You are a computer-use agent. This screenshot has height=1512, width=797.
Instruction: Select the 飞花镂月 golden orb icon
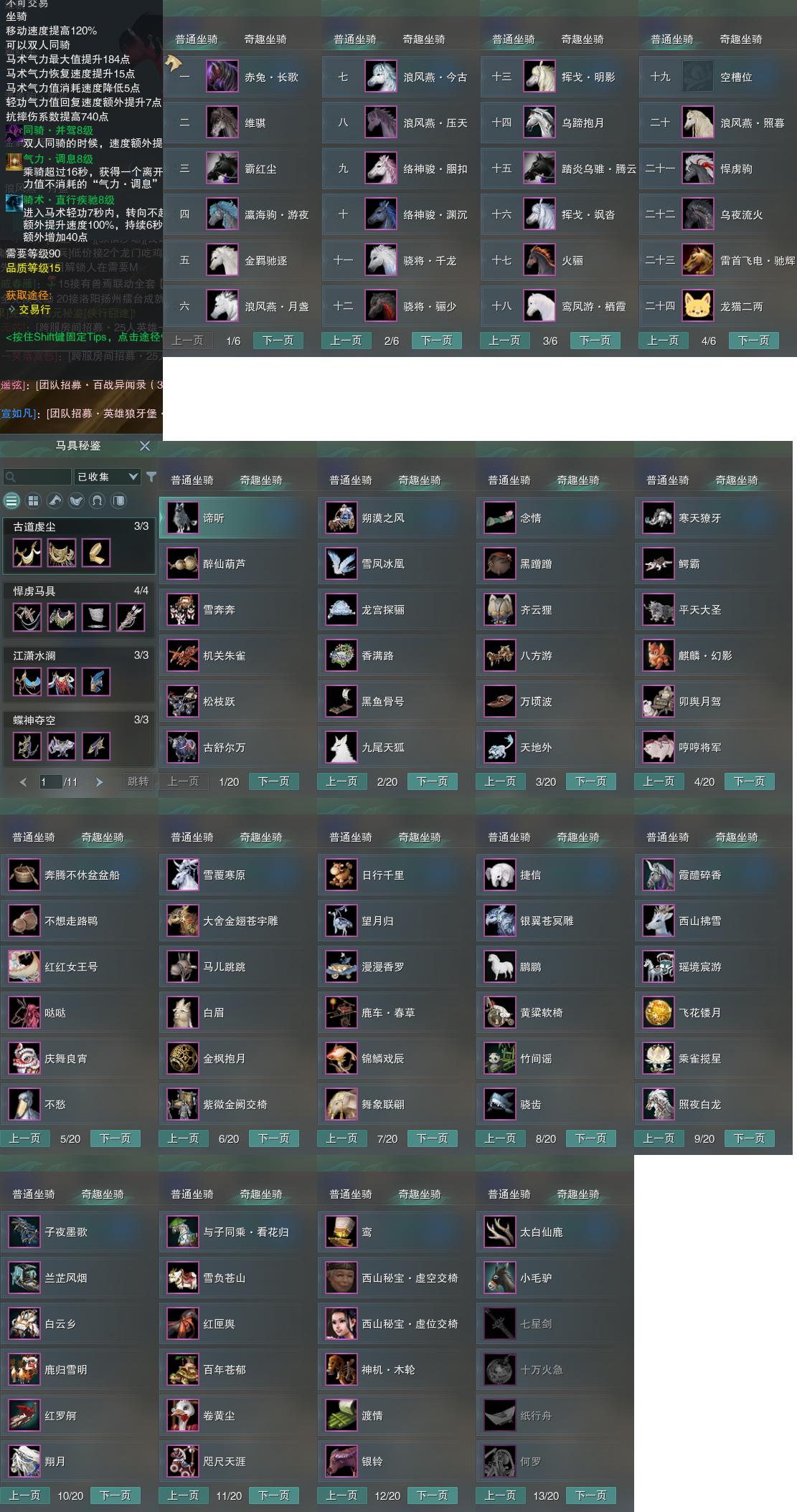[659, 1012]
